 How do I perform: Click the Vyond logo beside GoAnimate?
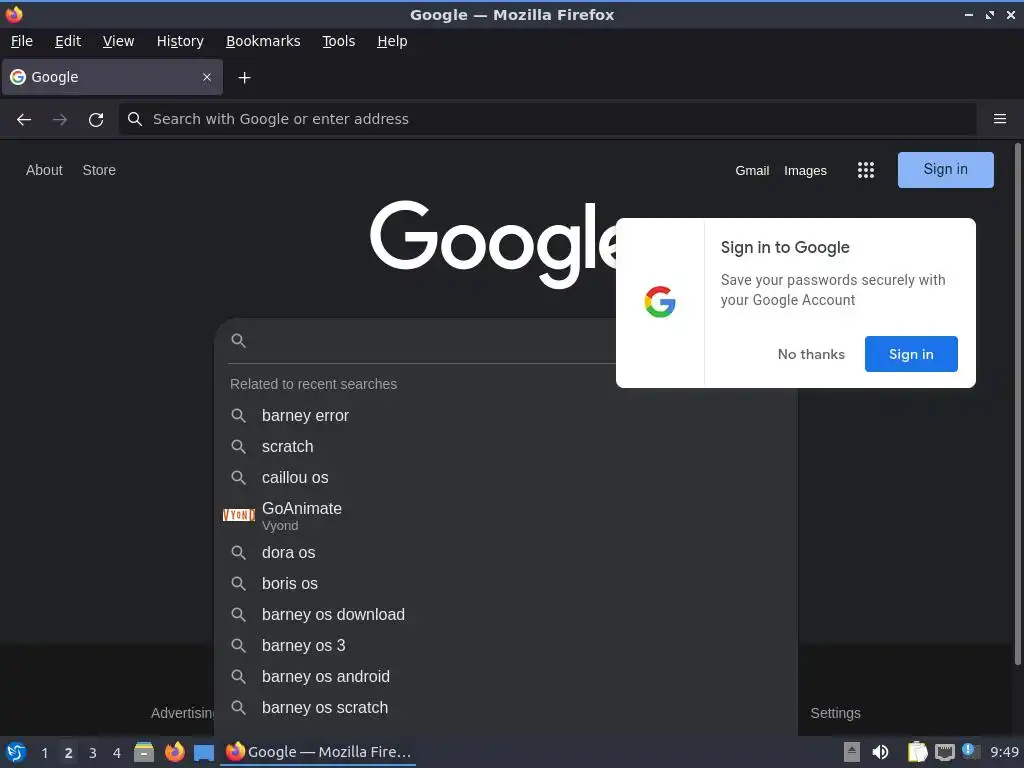[238, 515]
